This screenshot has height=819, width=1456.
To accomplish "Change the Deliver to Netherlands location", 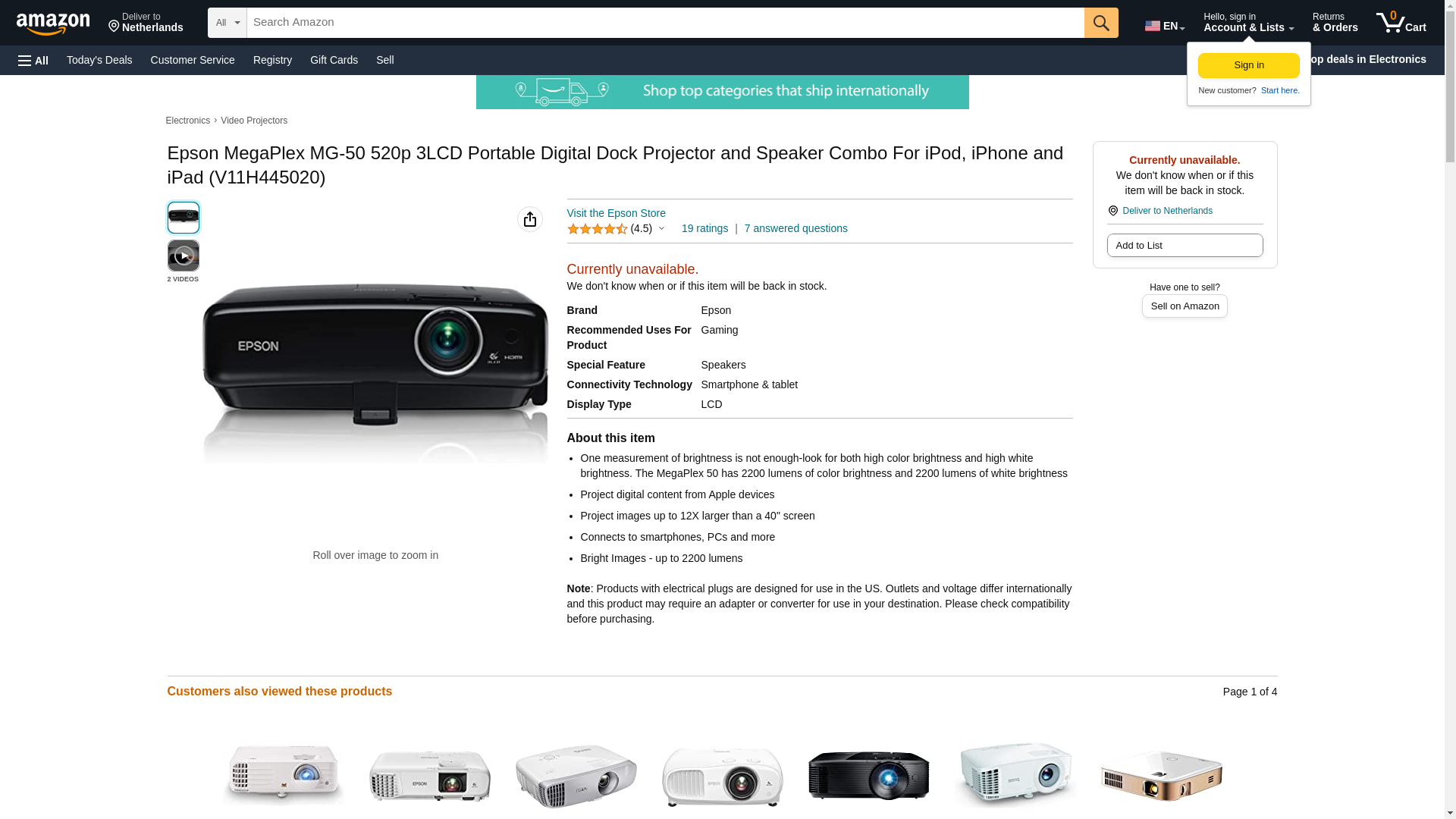I will [146, 23].
